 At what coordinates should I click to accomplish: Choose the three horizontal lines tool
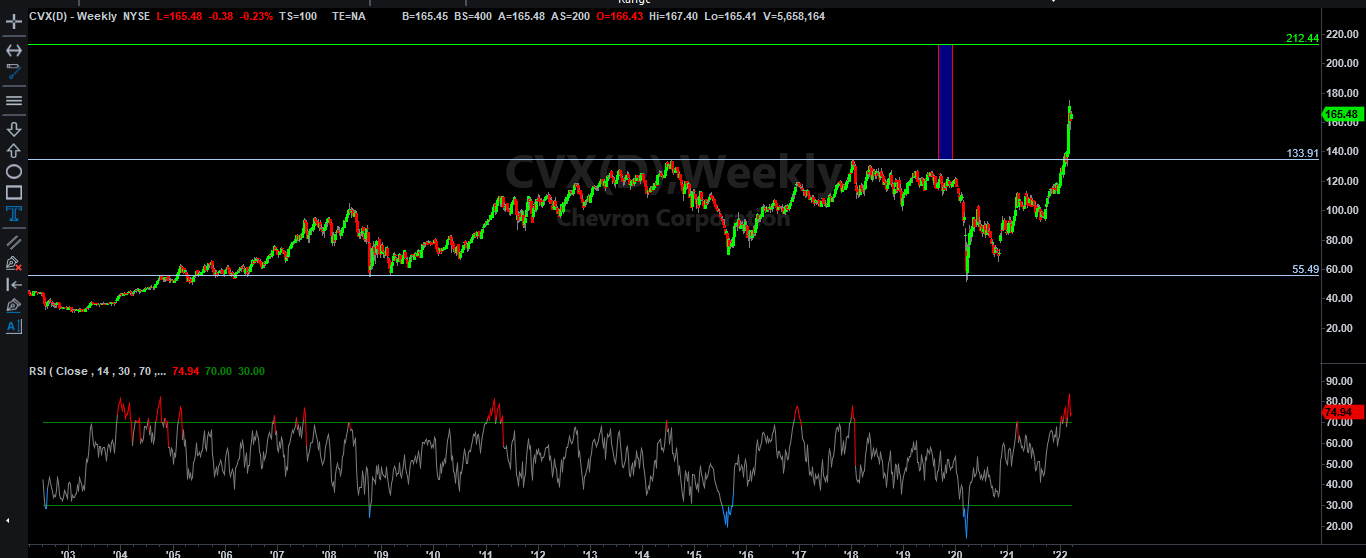14,100
